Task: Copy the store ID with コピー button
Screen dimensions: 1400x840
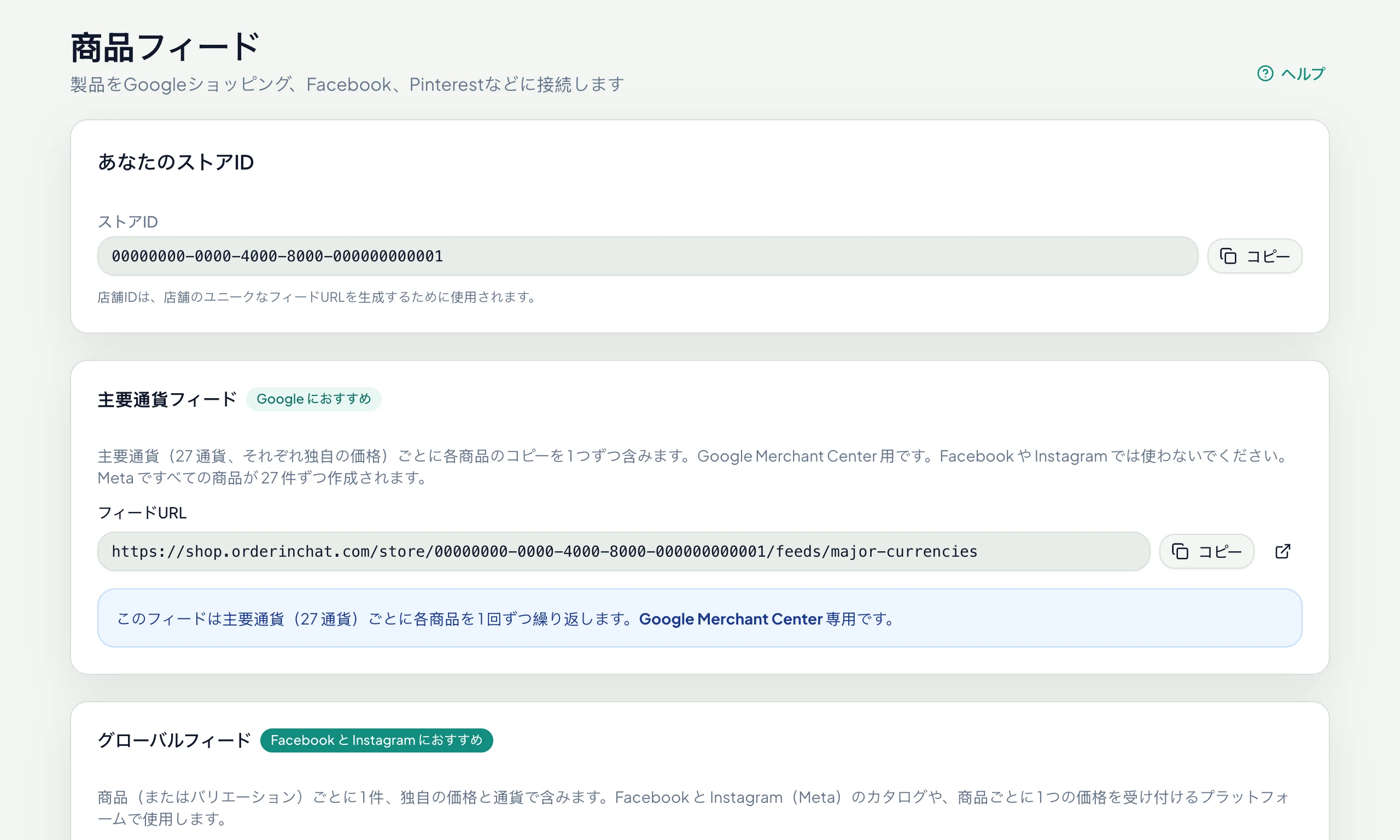Action: (1255, 256)
